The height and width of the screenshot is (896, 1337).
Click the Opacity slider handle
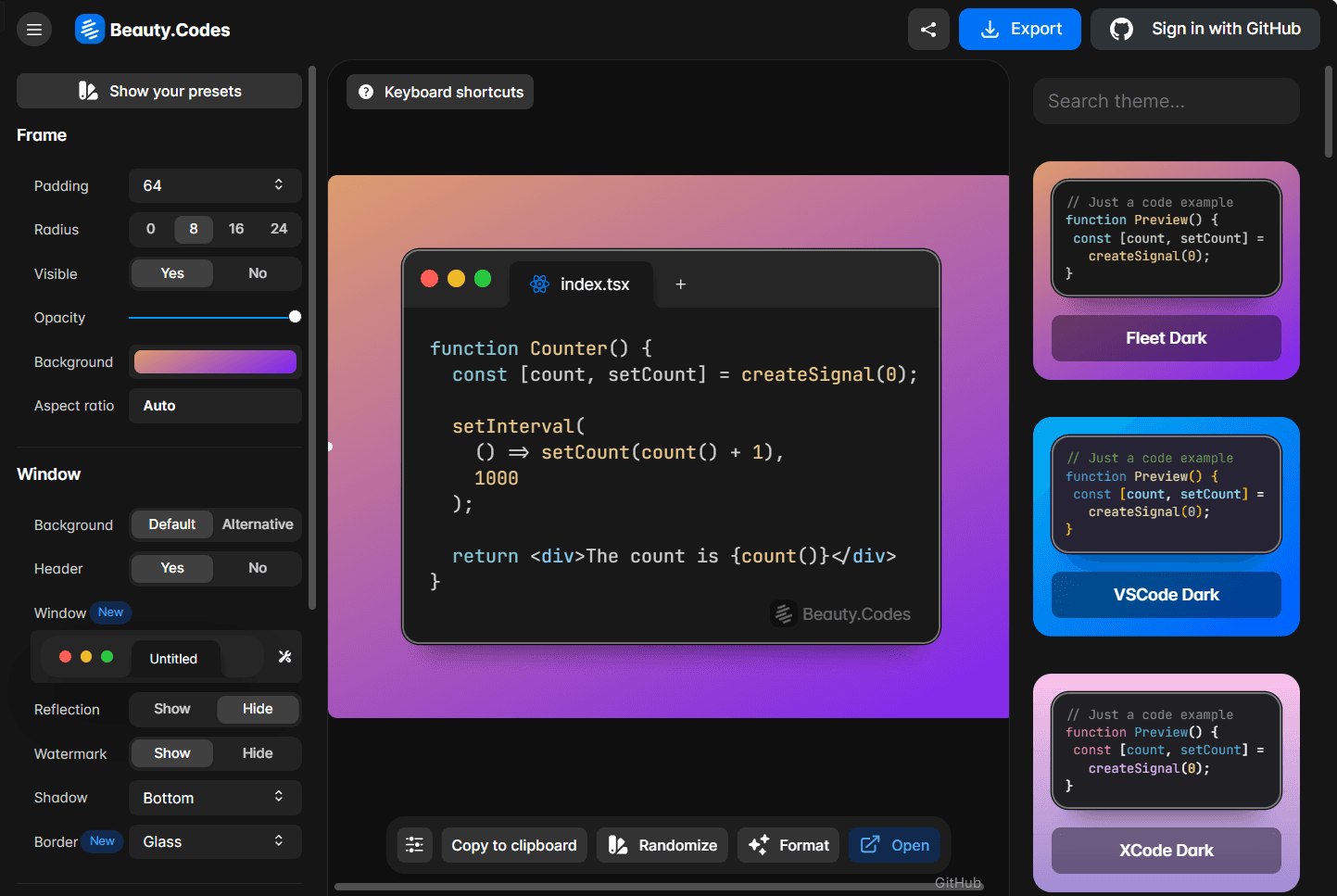click(295, 317)
